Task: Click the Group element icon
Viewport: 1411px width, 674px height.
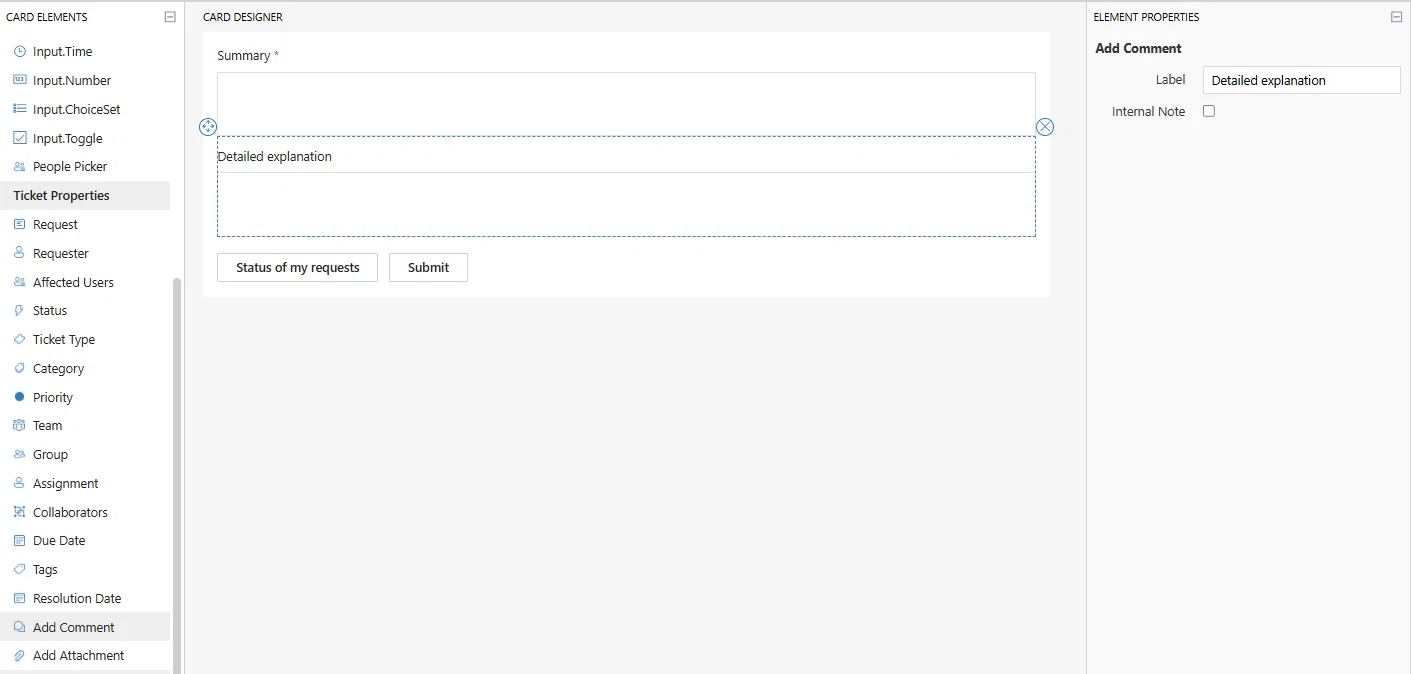Action: 19,454
